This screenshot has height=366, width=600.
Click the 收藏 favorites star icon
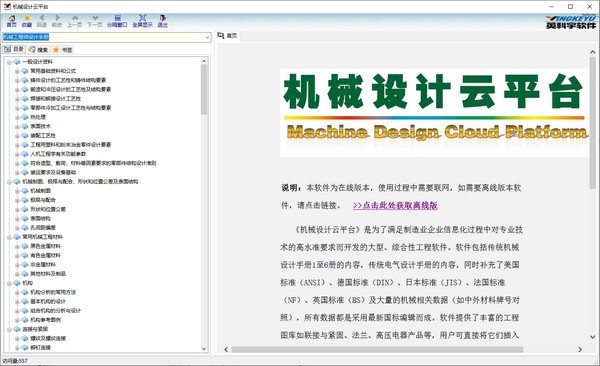pos(27,21)
